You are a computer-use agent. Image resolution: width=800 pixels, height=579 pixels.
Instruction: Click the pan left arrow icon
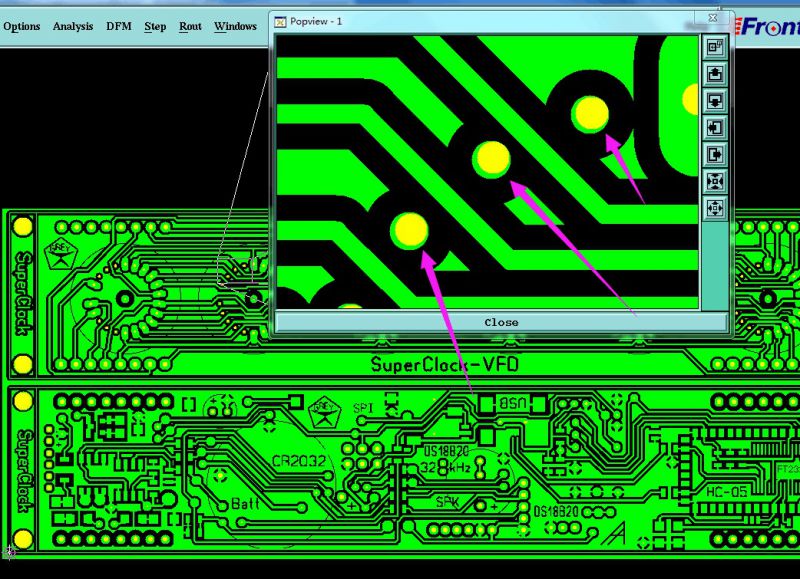tap(715, 127)
